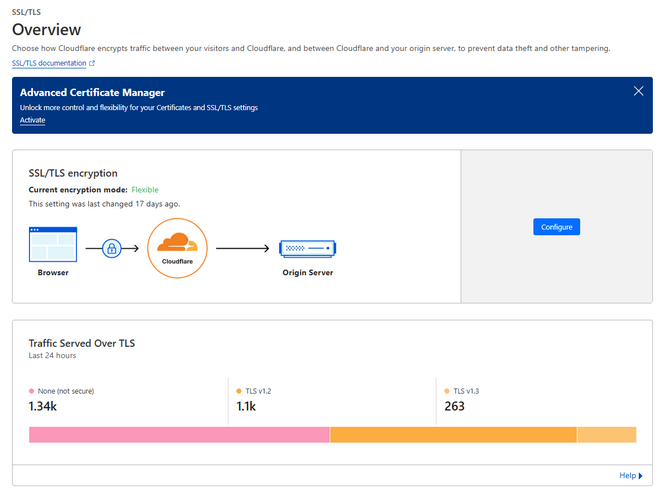Click the pink None (not secure) bar segment

[179, 434]
